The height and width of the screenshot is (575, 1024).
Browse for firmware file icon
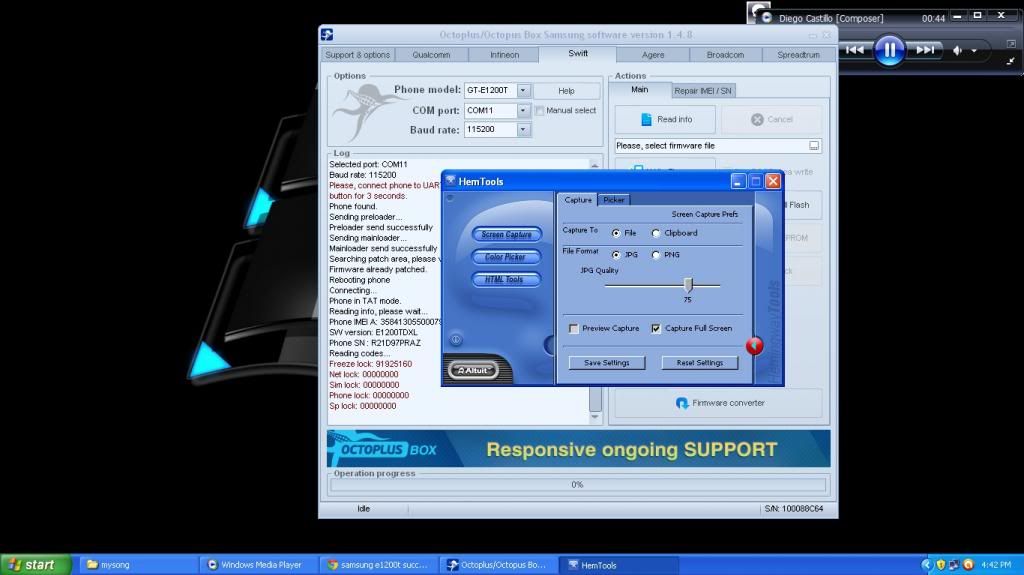pos(814,146)
